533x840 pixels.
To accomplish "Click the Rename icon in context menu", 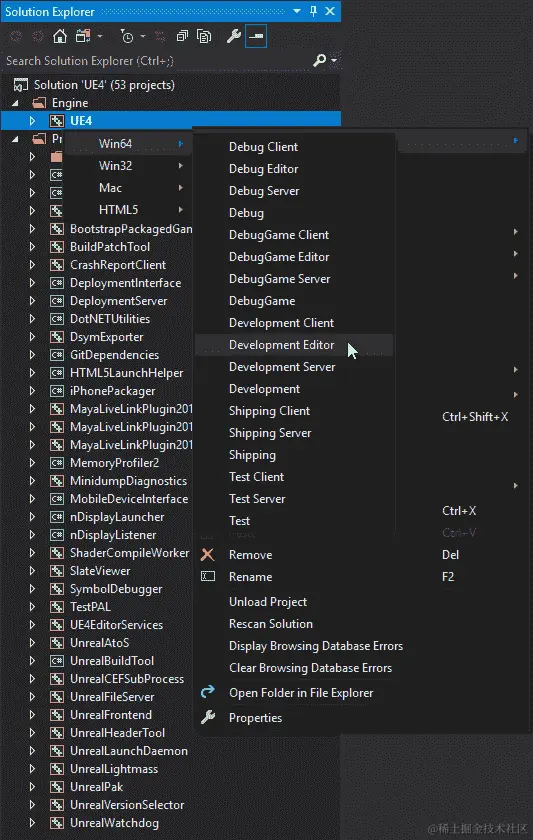I will pos(207,576).
